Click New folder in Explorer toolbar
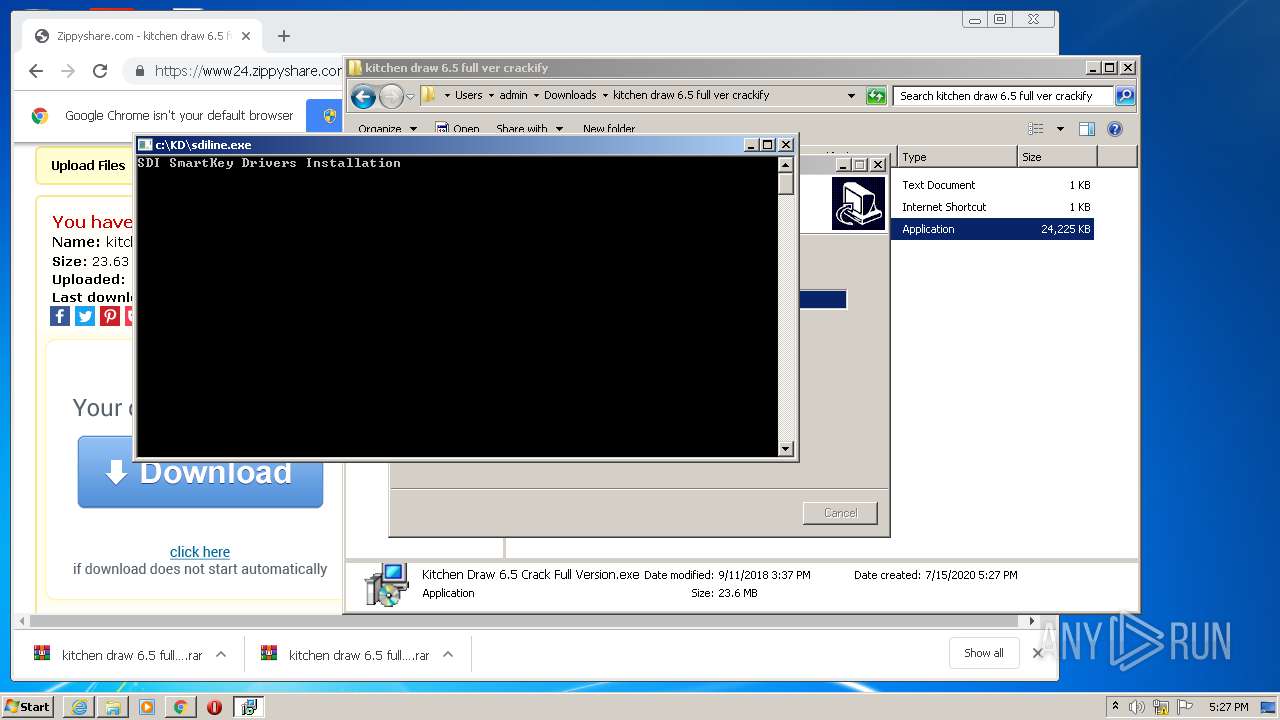This screenshot has width=1280, height=720. click(609, 128)
